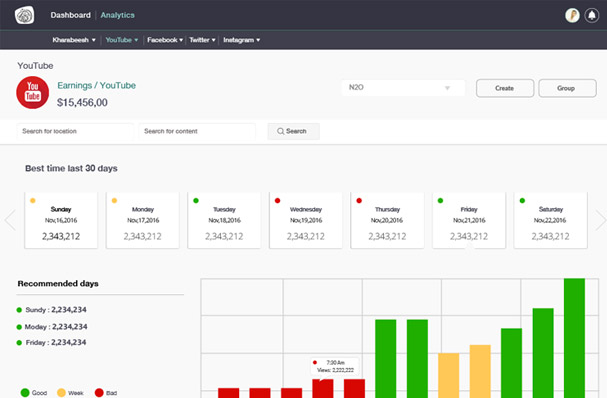607x398 pixels.
Task: Switch to the Analytics tab
Action: (118, 15)
